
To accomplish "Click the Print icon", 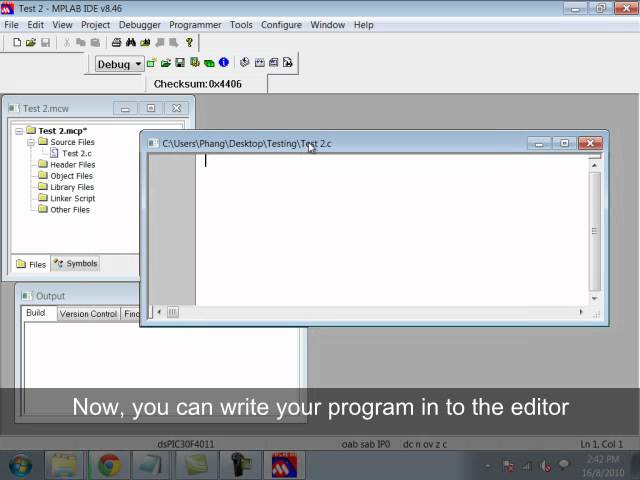I will [x=116, y=42].
